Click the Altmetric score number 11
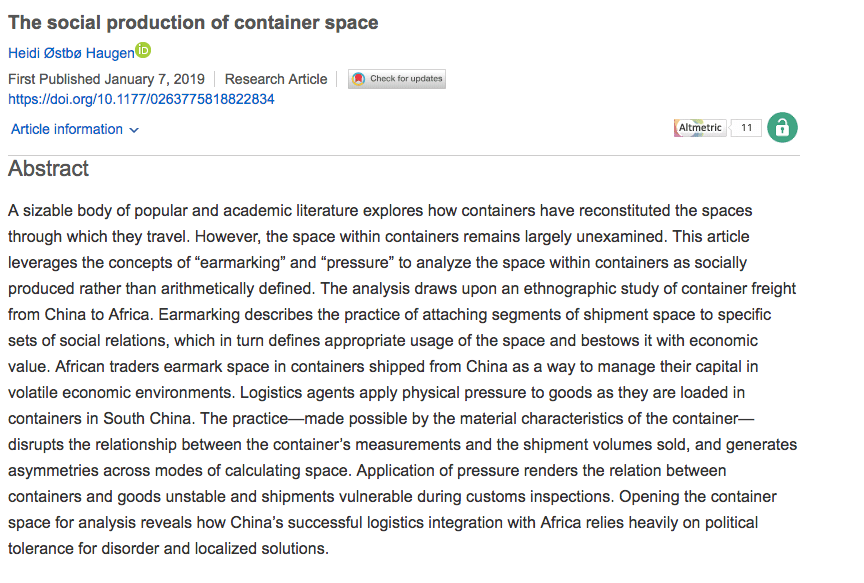Viewport: 864px width, 583px height. 746,128
